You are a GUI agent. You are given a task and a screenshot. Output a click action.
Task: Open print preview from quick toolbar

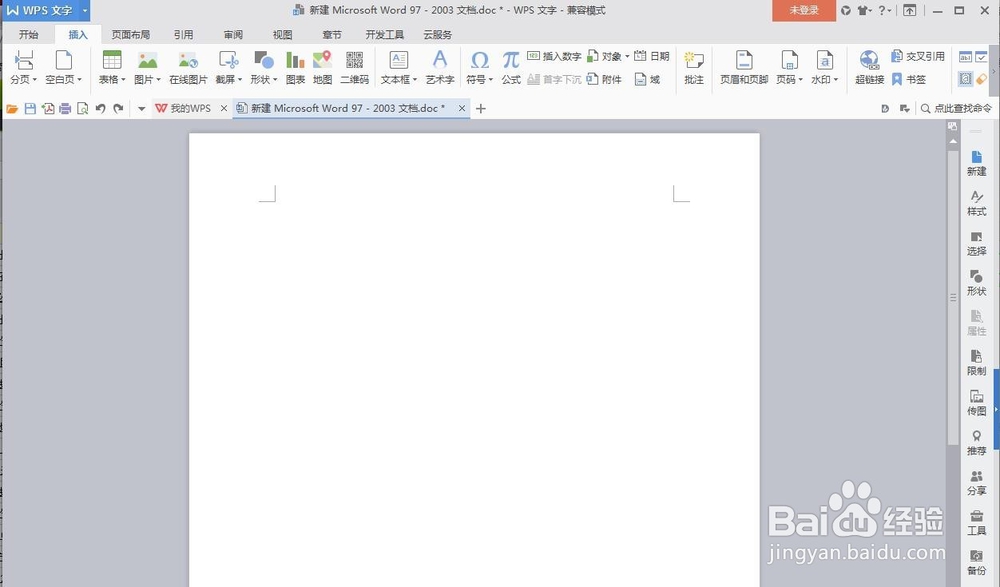point(82,108)
